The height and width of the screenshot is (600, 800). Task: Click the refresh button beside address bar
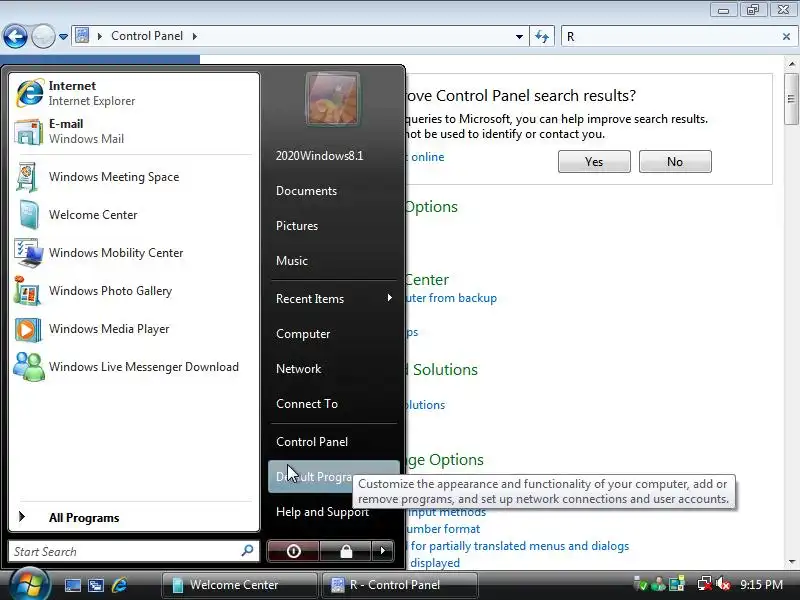pyautogui.click(x=542, y=36)
